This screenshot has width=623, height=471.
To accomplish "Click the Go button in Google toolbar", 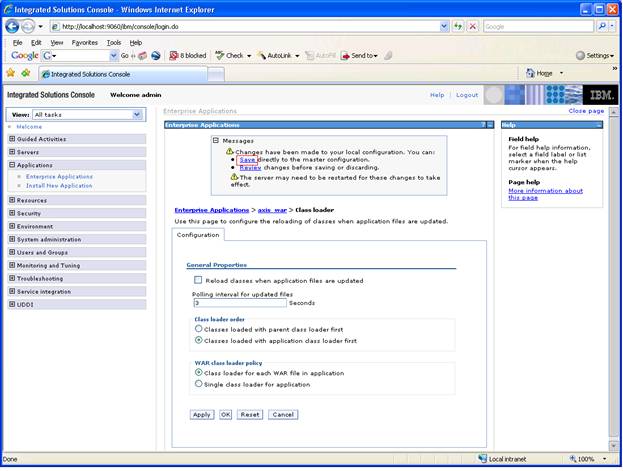I will click(x=124, y=56).
